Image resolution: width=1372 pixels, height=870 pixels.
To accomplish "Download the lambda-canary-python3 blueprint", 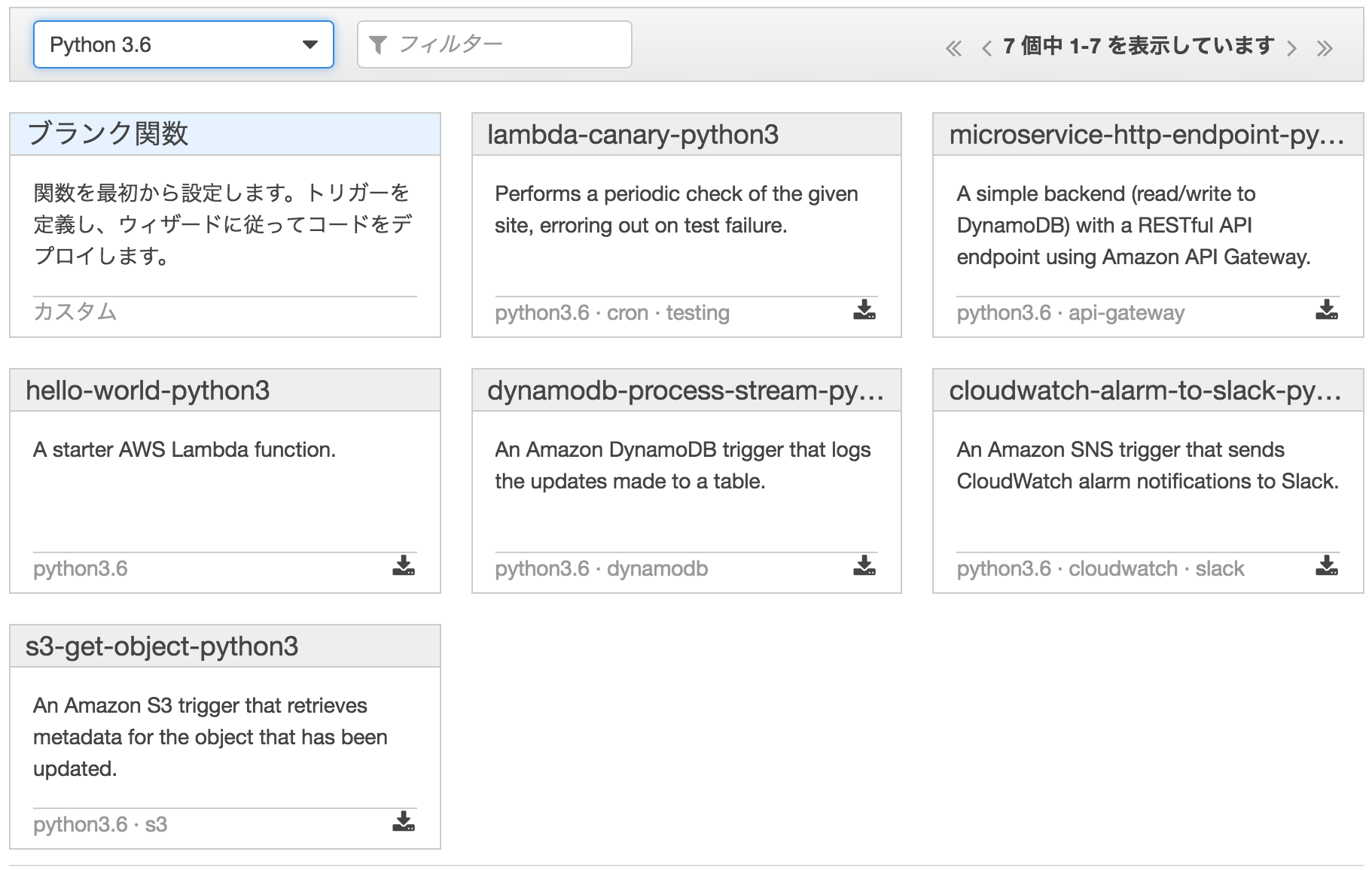I will [x=863, y=310].
